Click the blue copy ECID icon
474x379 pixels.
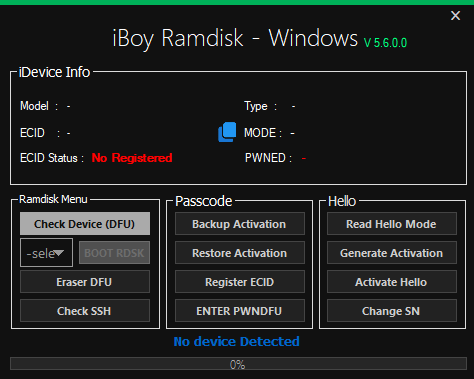(x=227, y=132)
